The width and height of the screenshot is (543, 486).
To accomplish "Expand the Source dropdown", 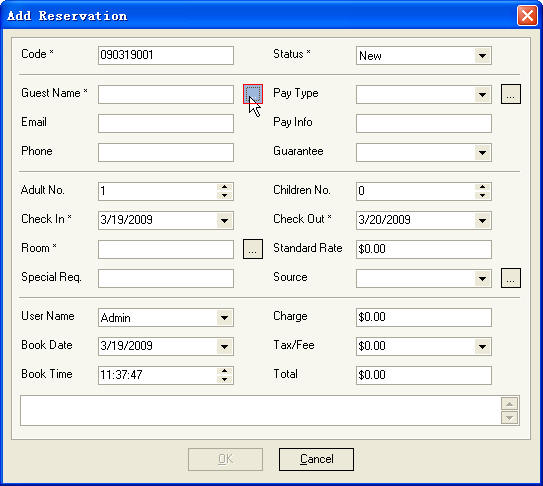I will (x=482, y=279).
